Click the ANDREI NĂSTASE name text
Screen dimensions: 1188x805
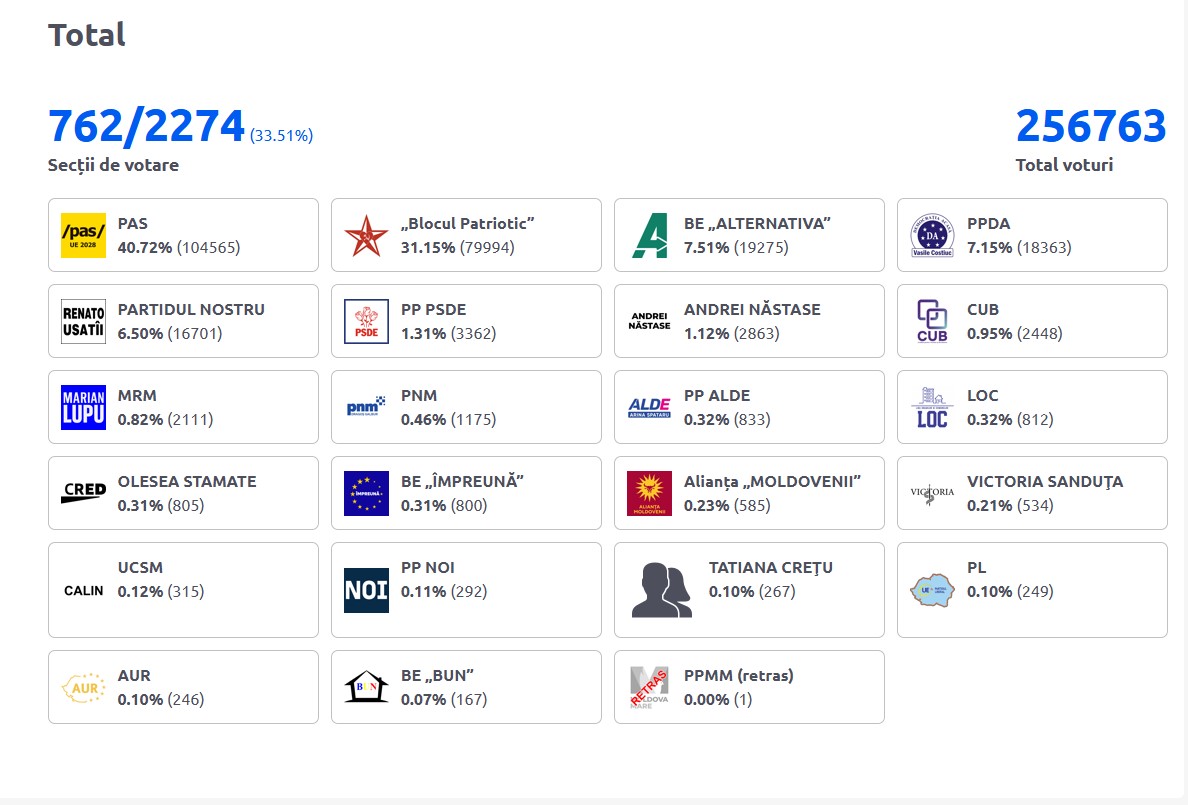point(752,309)
